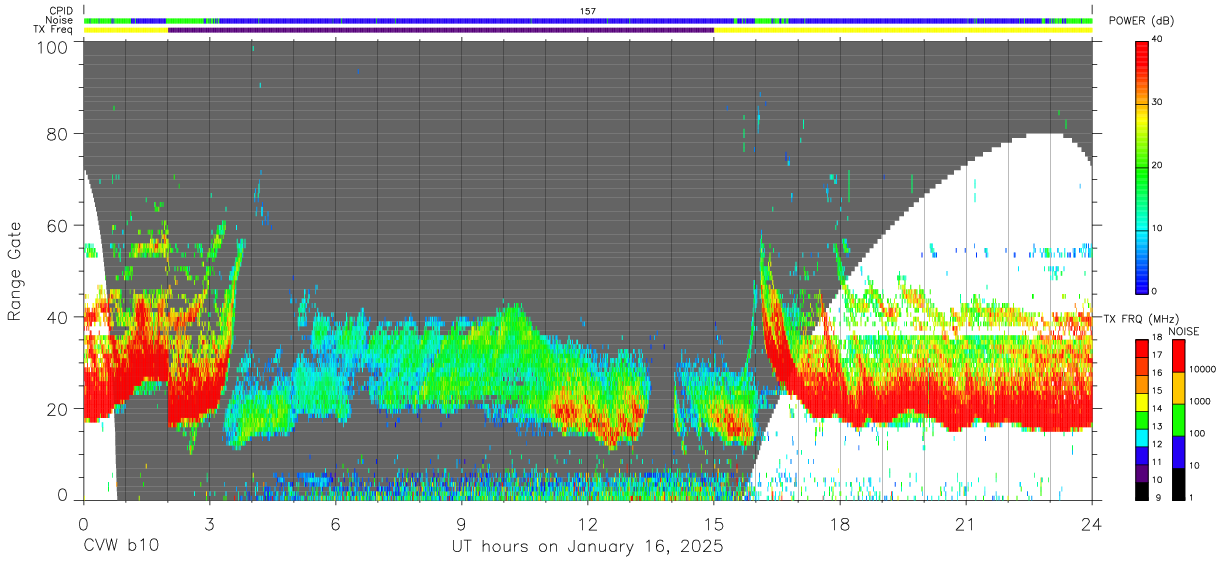Viewport: 1228px width, 567px height.
Task: Click the range gate tick 60
Action: [60, 225]
